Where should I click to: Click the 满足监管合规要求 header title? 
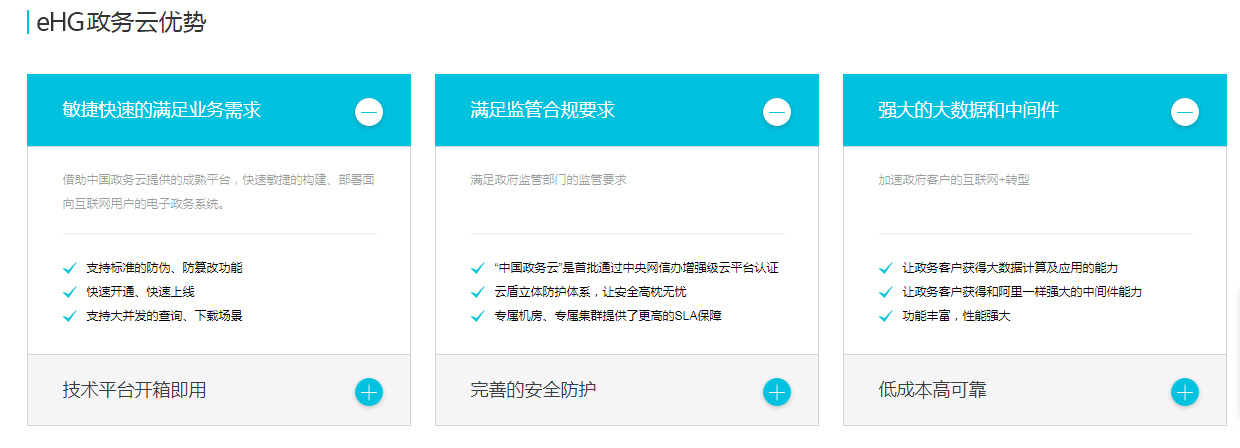(543, 110)
